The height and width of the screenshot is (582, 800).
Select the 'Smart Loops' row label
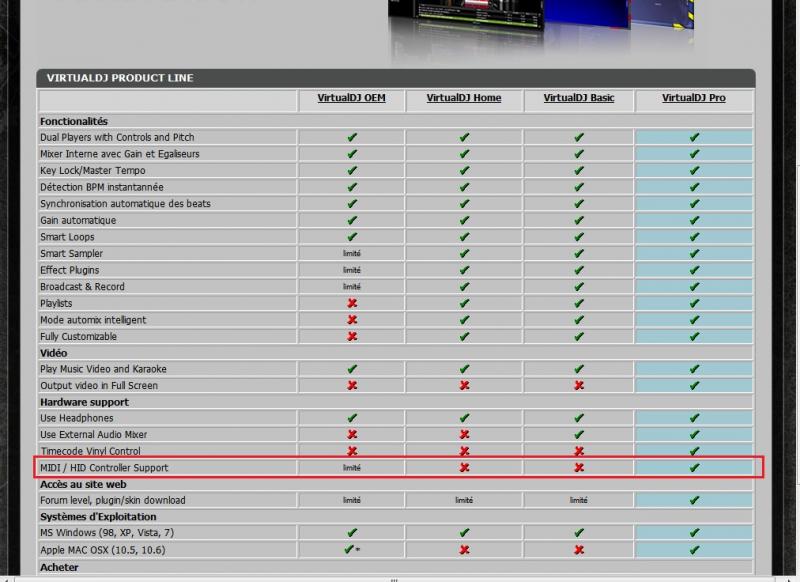click(x=67, y=237)
